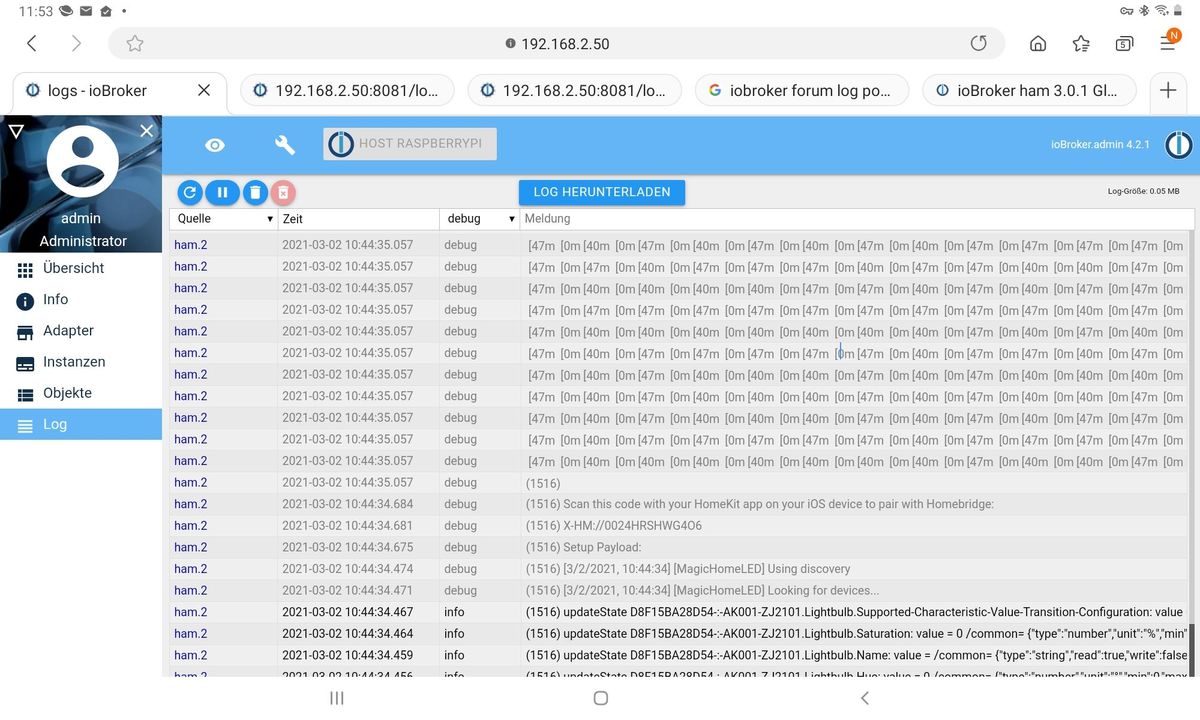Open Objekte in the sidebar
1200x720 pixels.
(81, 393)
